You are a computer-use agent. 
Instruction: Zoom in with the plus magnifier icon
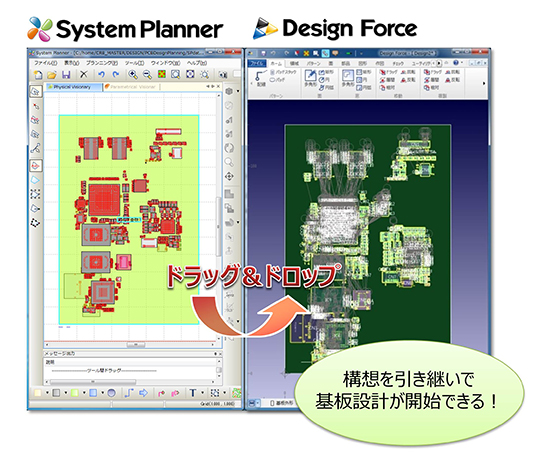(x=133, y=74)
